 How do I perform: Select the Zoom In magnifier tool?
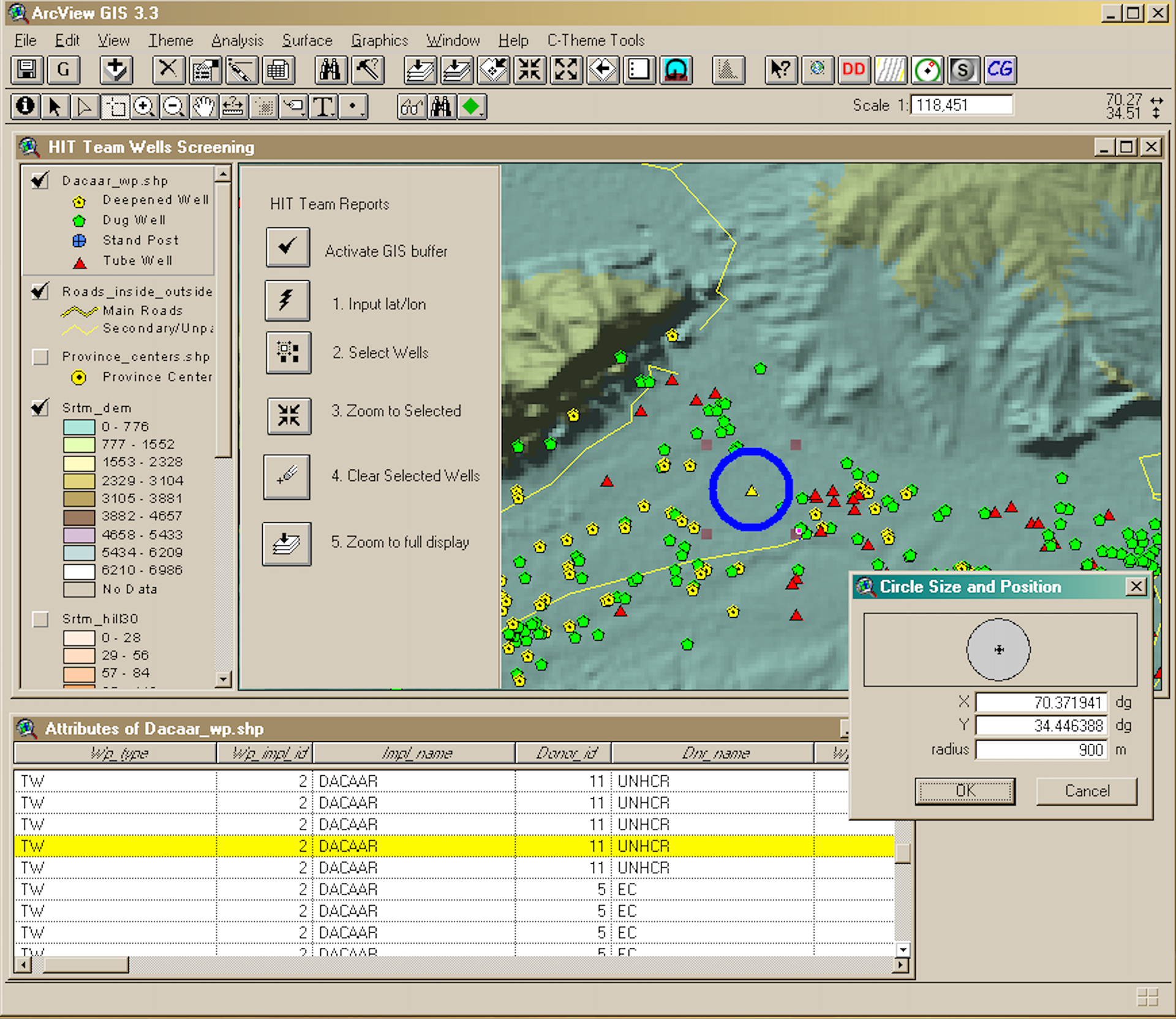click(144, 107)
